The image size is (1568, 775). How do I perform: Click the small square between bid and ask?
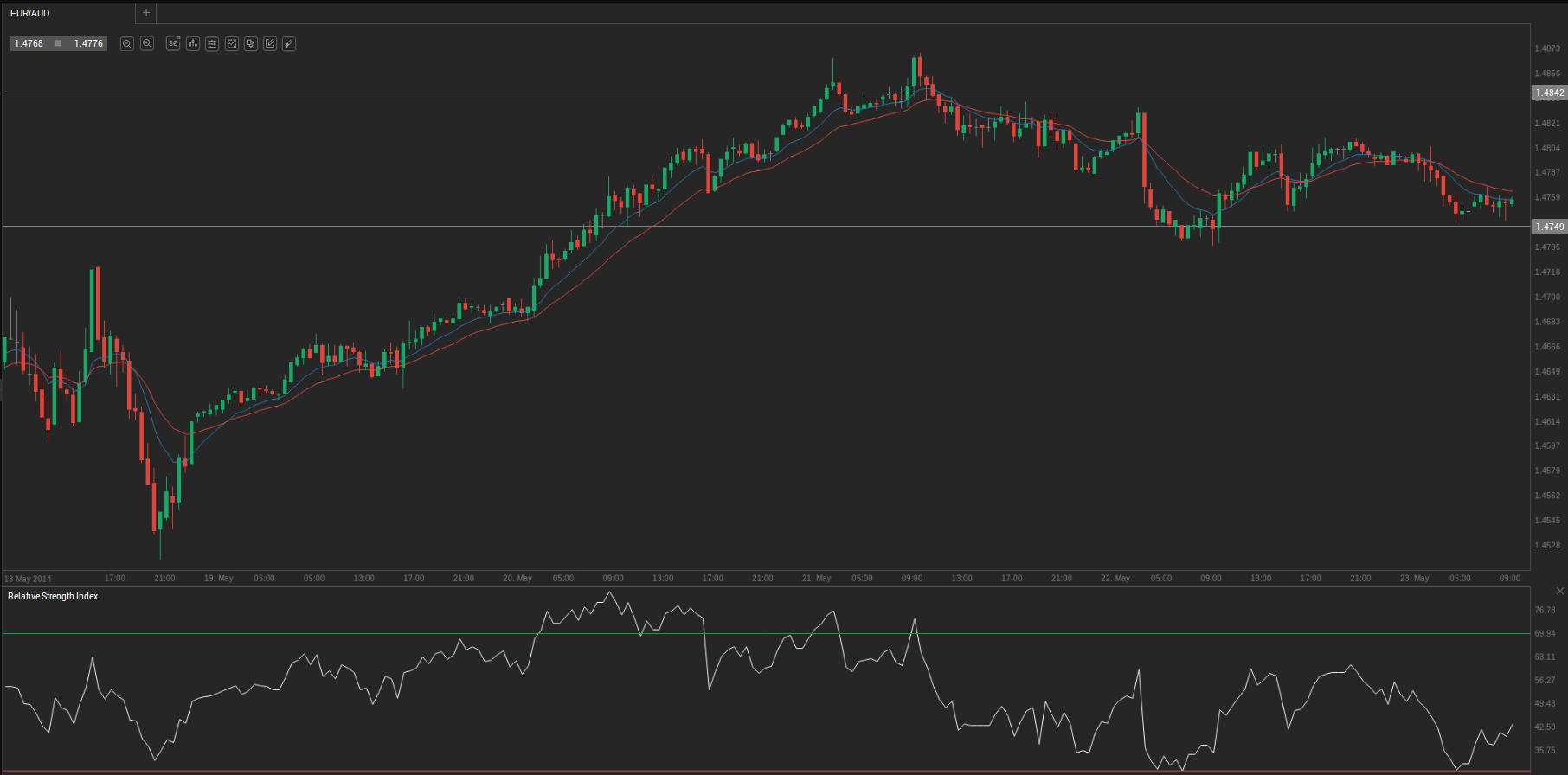[x=59, y=43]
